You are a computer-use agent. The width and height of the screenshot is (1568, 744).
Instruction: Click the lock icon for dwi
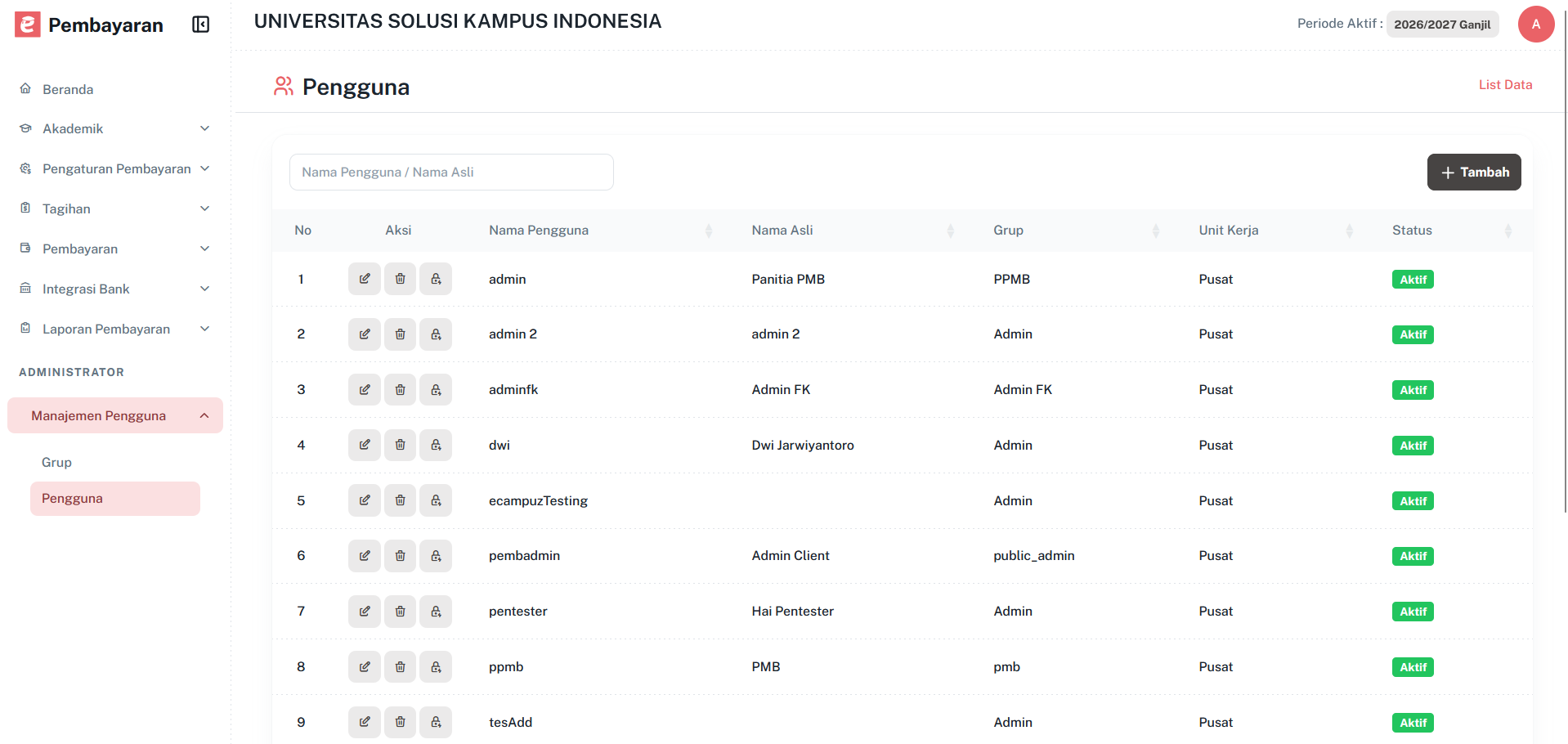coord(436,445)
